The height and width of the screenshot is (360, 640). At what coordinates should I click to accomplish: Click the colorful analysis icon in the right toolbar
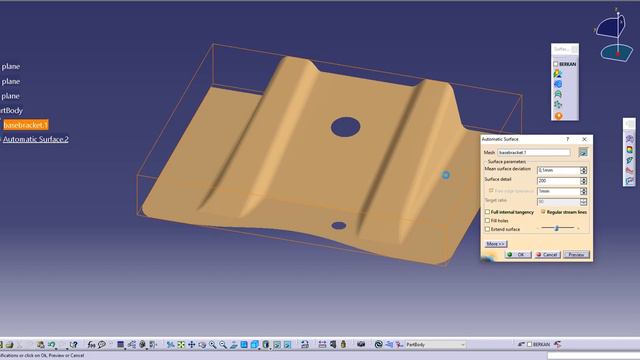pos(629,149)
